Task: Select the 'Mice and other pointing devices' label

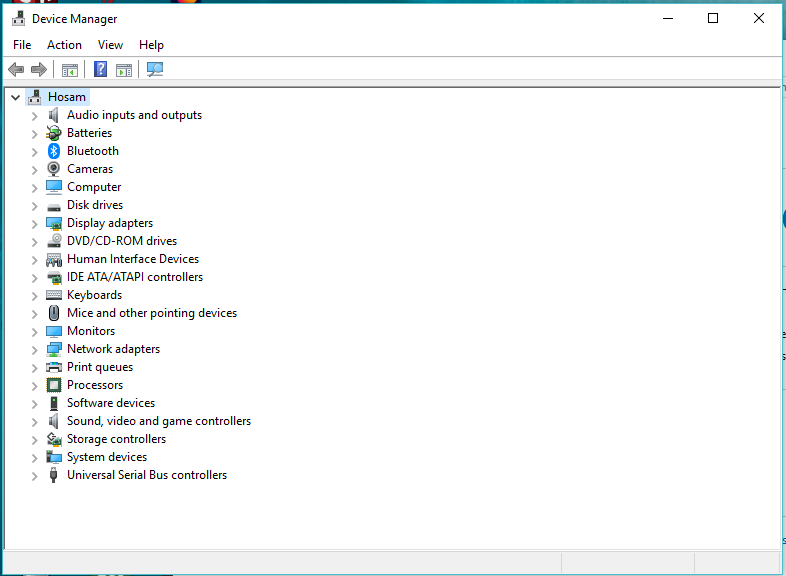Action: point(152,313)
